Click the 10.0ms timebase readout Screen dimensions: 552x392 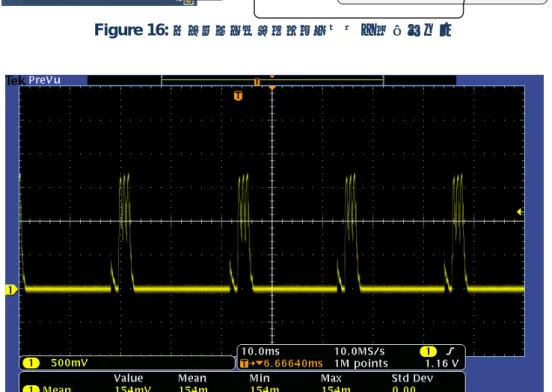pyautogui.click(x=261, y=351)
